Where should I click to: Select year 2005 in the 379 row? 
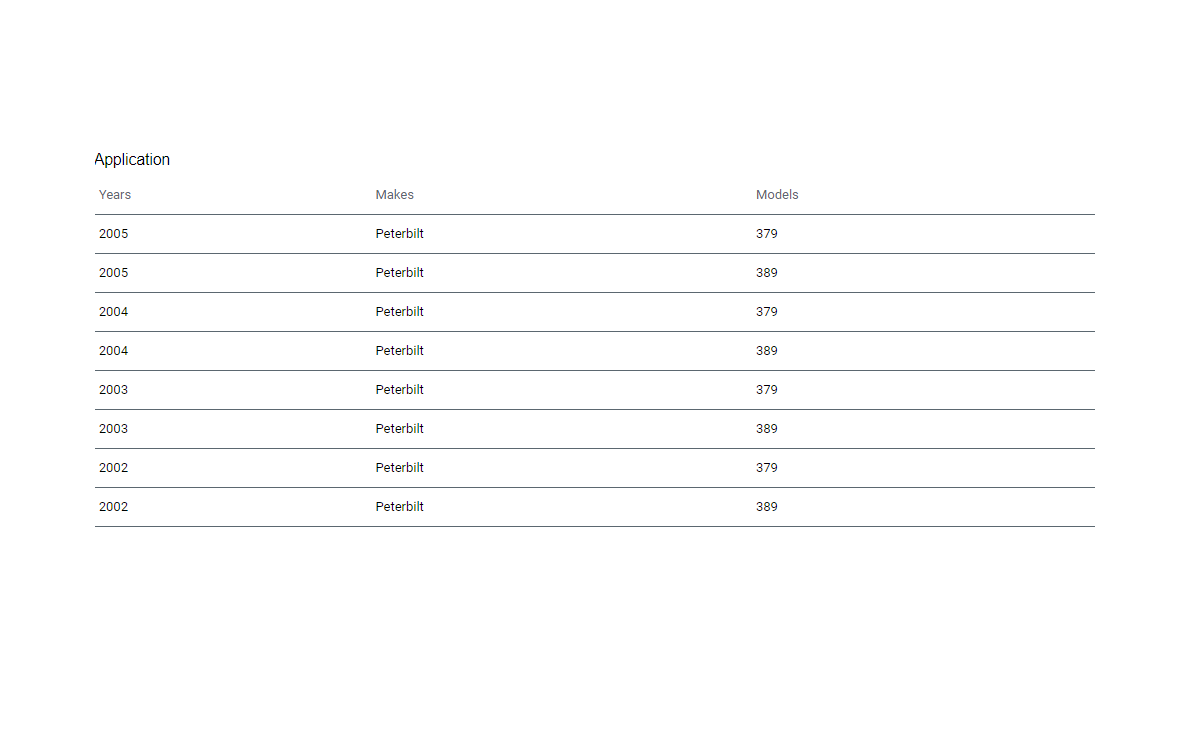pos(114,234)
